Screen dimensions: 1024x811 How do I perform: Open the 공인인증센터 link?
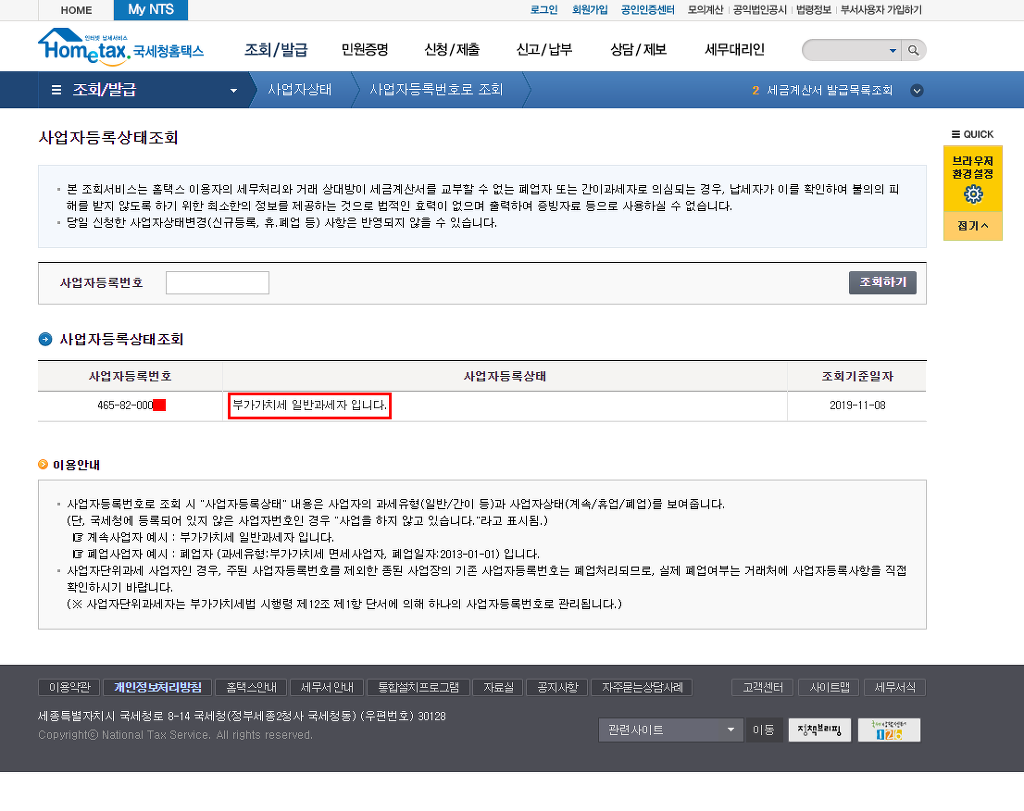(647, 10)
